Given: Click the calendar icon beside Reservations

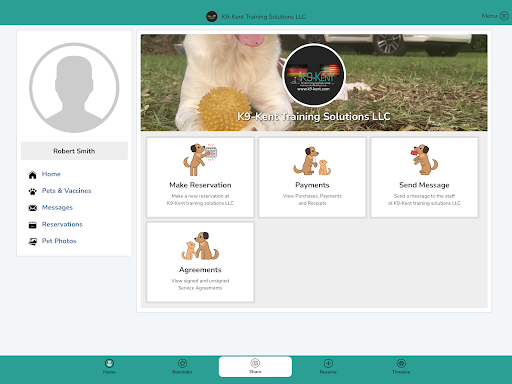Looking at the screenshot, I should (x=32, y=225).
